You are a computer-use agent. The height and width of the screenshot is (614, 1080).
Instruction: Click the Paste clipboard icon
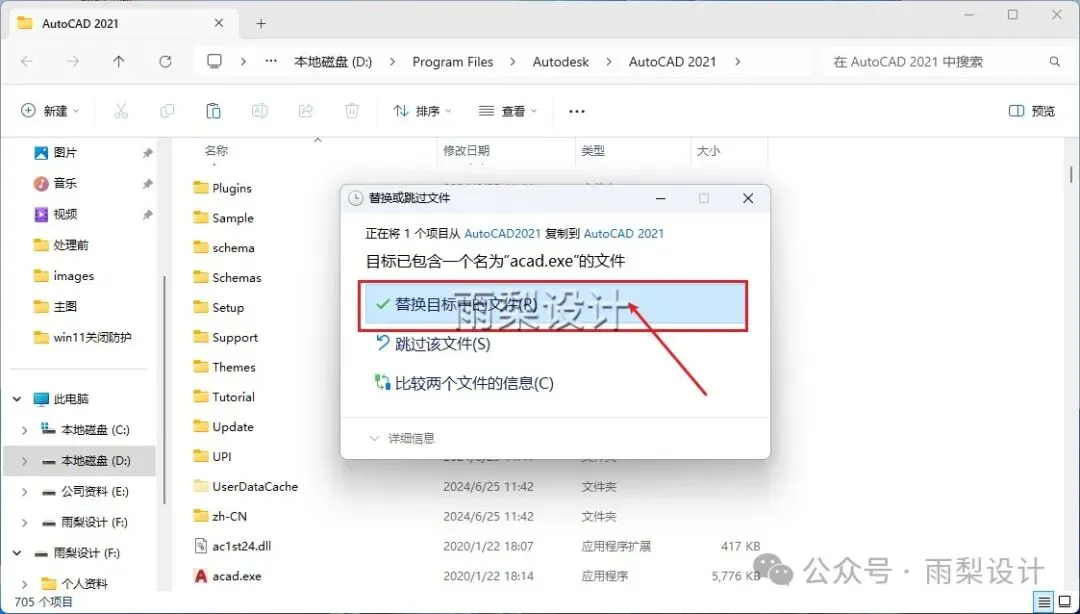(213, 111)
